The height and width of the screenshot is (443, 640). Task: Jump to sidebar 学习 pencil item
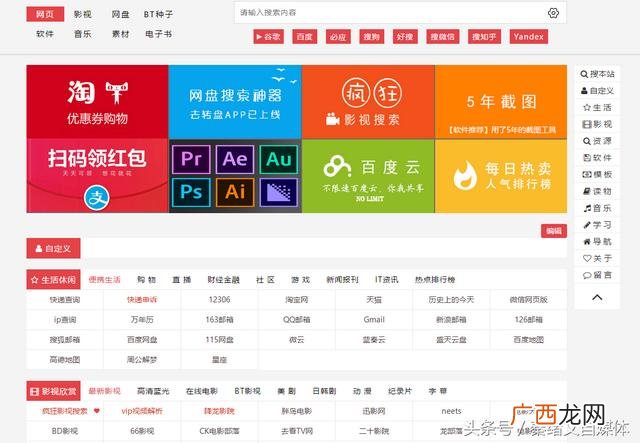click(x=597, y=225)
